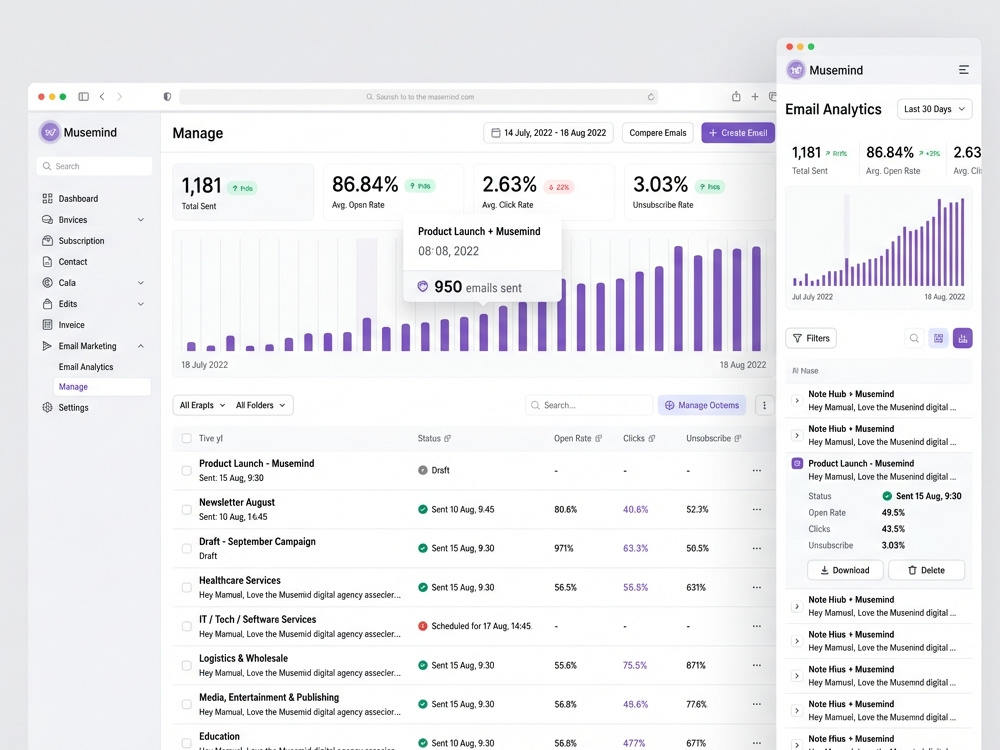Click Download button for Product Launch email

click(845, 570)
